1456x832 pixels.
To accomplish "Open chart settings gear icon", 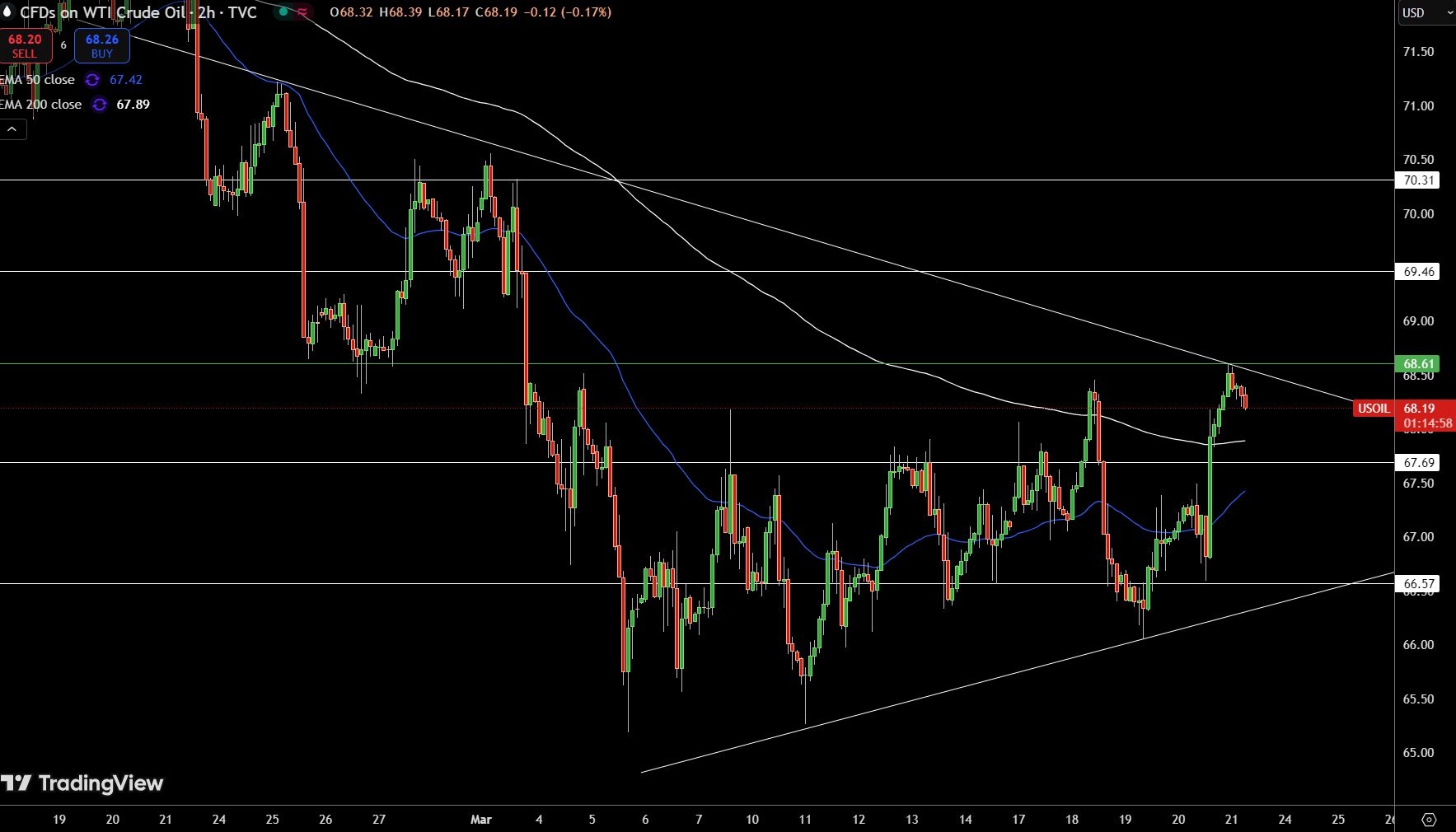I will coord(1429,820).
